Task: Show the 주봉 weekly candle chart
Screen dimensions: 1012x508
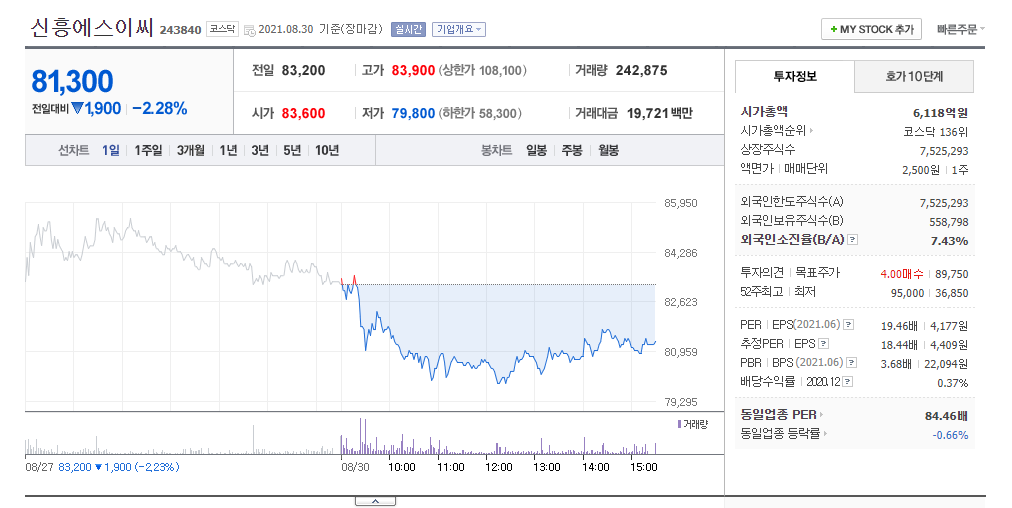Action: pyautogui.click(x=572, y=150)
